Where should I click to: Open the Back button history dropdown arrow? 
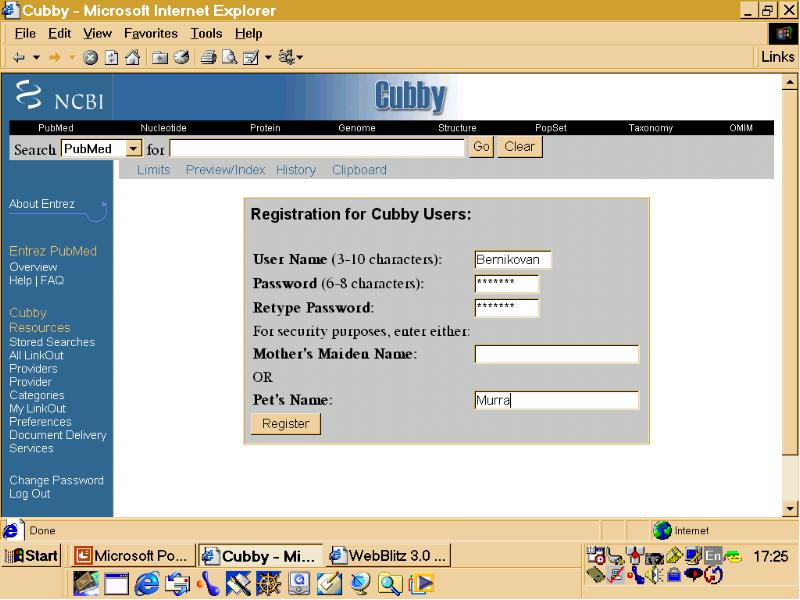pos(36,58)
